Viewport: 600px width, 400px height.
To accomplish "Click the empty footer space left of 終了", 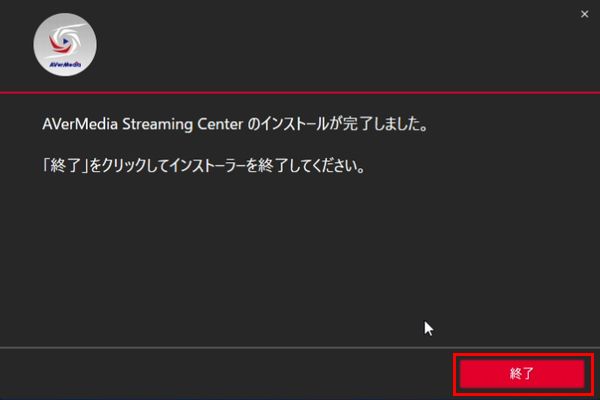I will click(x=226, y=374).
